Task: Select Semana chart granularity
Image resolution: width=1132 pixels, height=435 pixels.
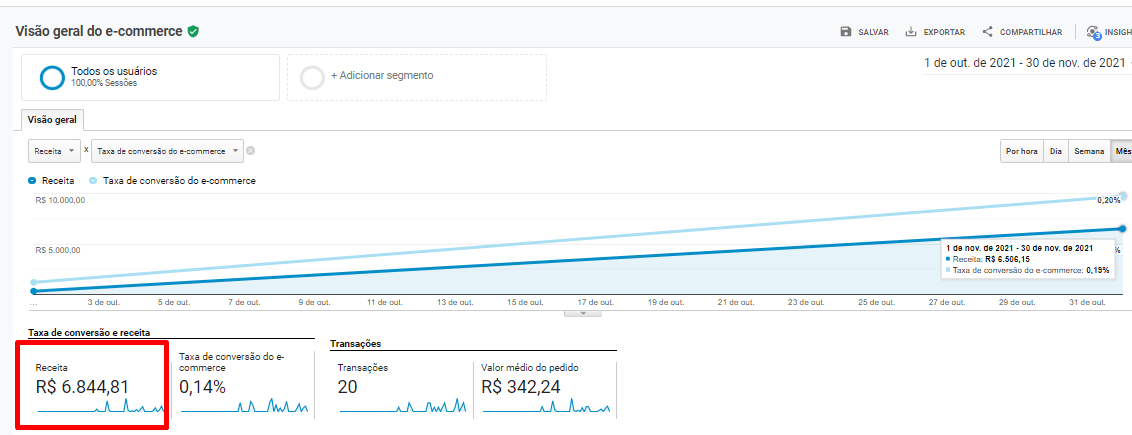Action: 1088,151
